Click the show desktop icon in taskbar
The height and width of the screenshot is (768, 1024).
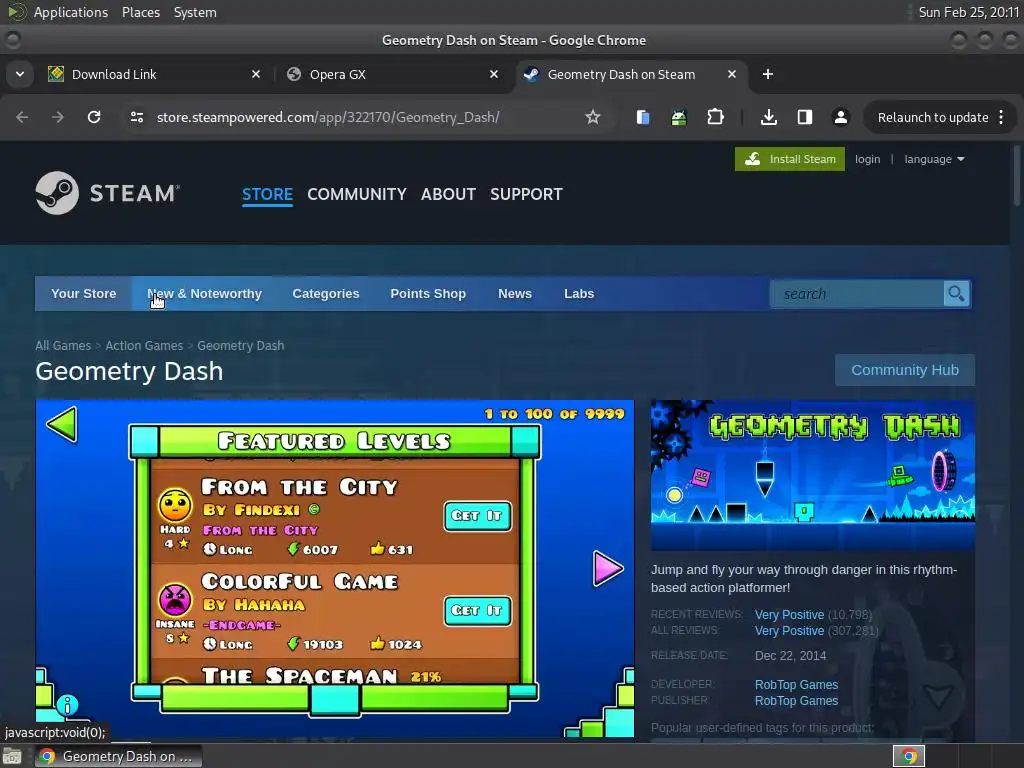coord(12,756)
